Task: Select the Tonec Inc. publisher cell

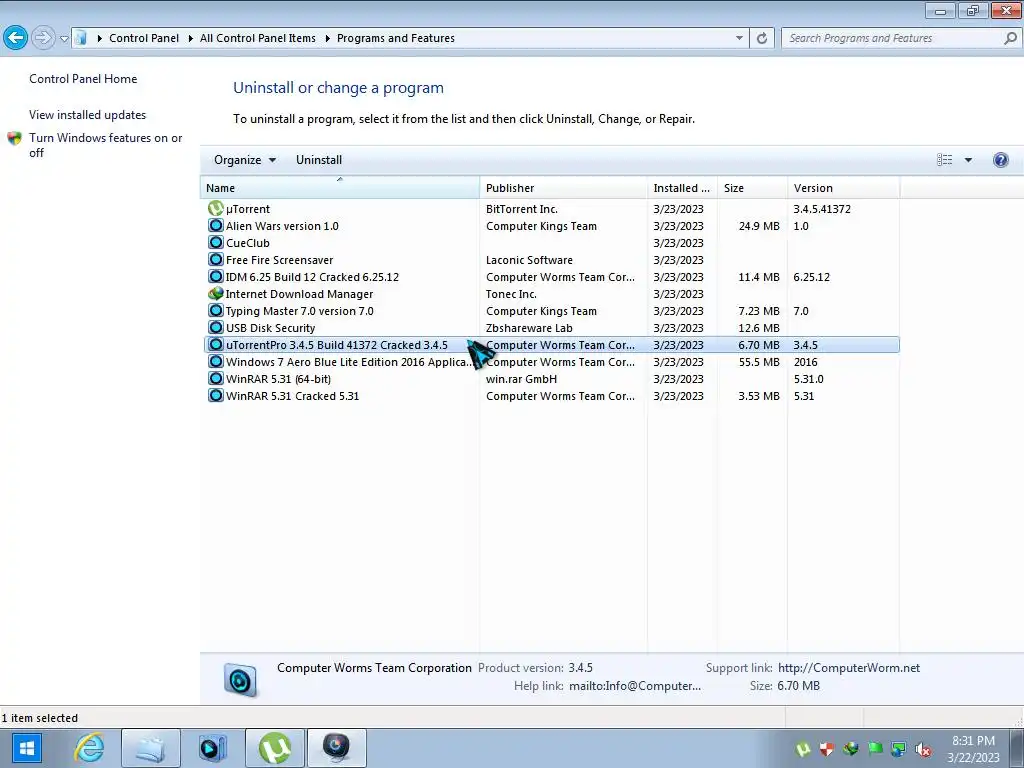Action: 511,294
